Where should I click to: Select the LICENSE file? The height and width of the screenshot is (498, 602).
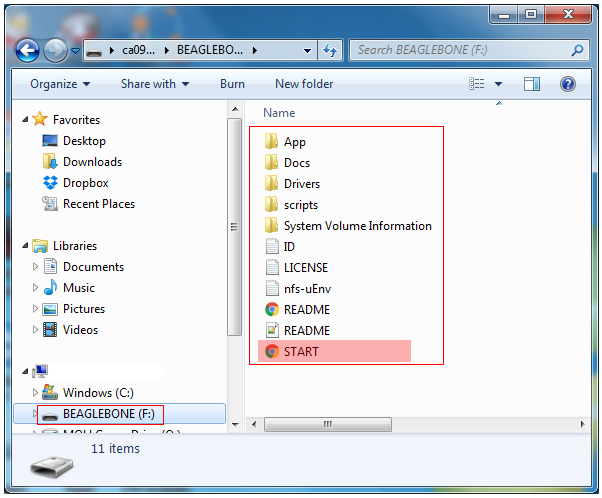306,268
